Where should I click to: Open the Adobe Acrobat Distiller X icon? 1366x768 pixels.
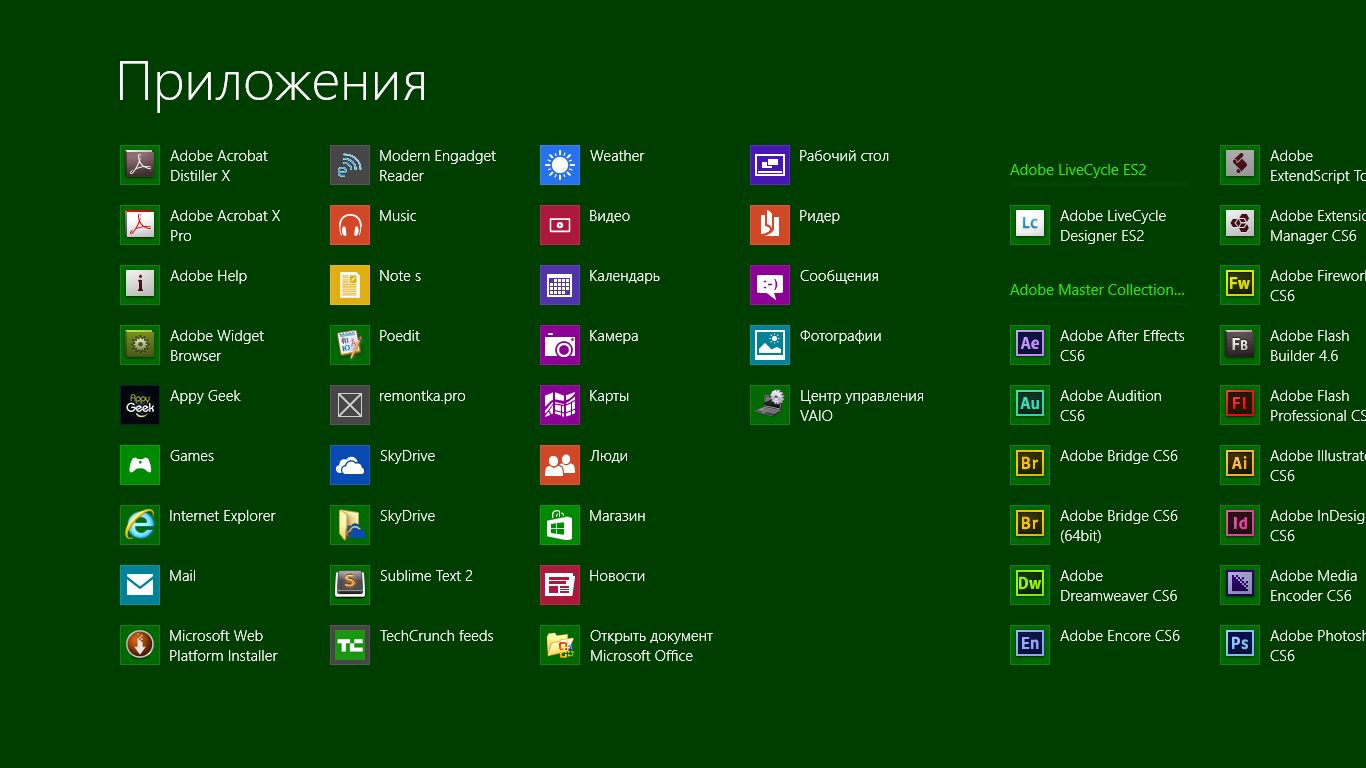(x=140, y=165)
